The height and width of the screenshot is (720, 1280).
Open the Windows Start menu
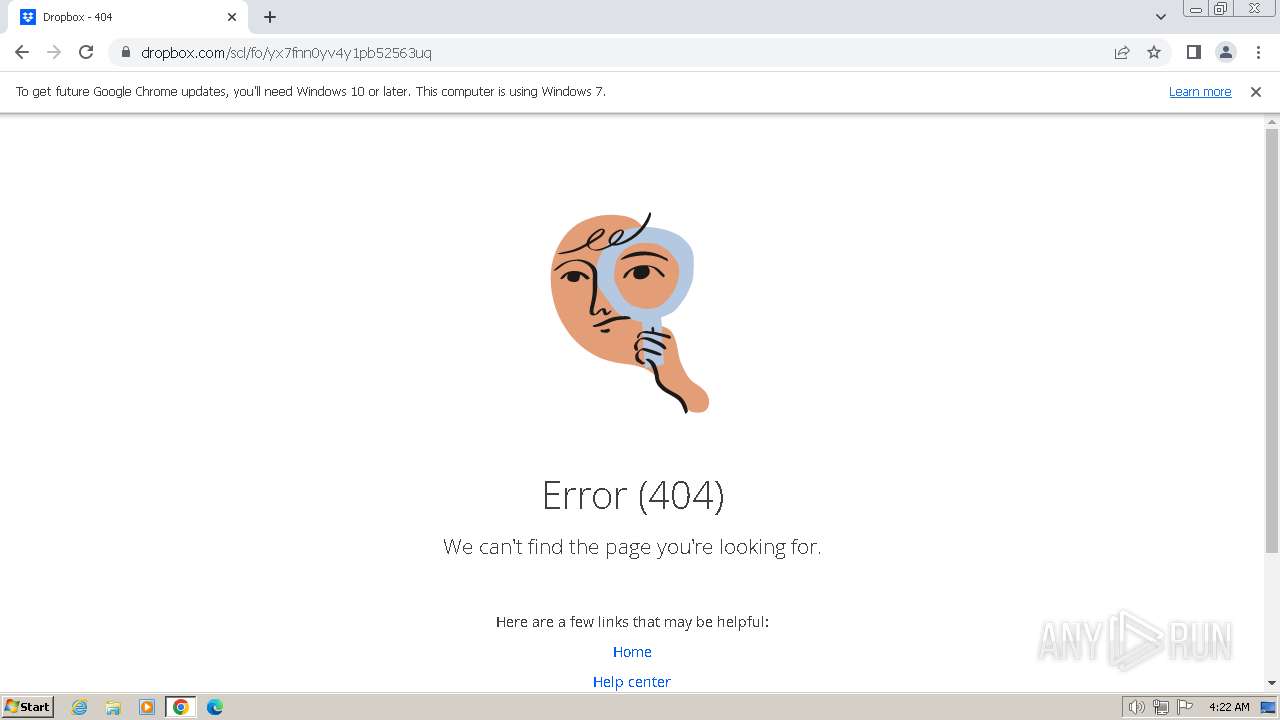28,706
